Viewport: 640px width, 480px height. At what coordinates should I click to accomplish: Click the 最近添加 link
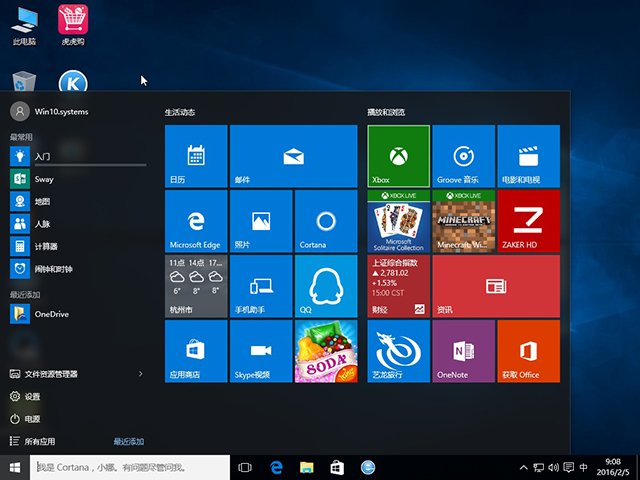pyautogui.click(x=128, y=441)
